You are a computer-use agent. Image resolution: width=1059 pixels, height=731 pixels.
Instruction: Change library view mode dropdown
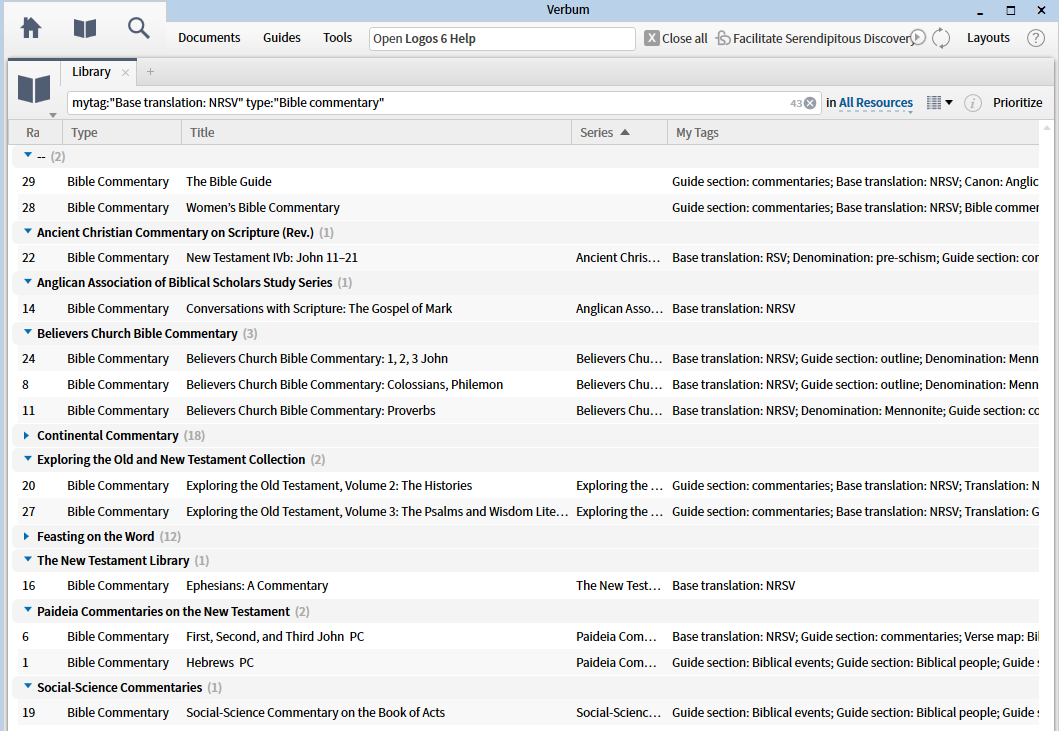click(x=939, y=103)
